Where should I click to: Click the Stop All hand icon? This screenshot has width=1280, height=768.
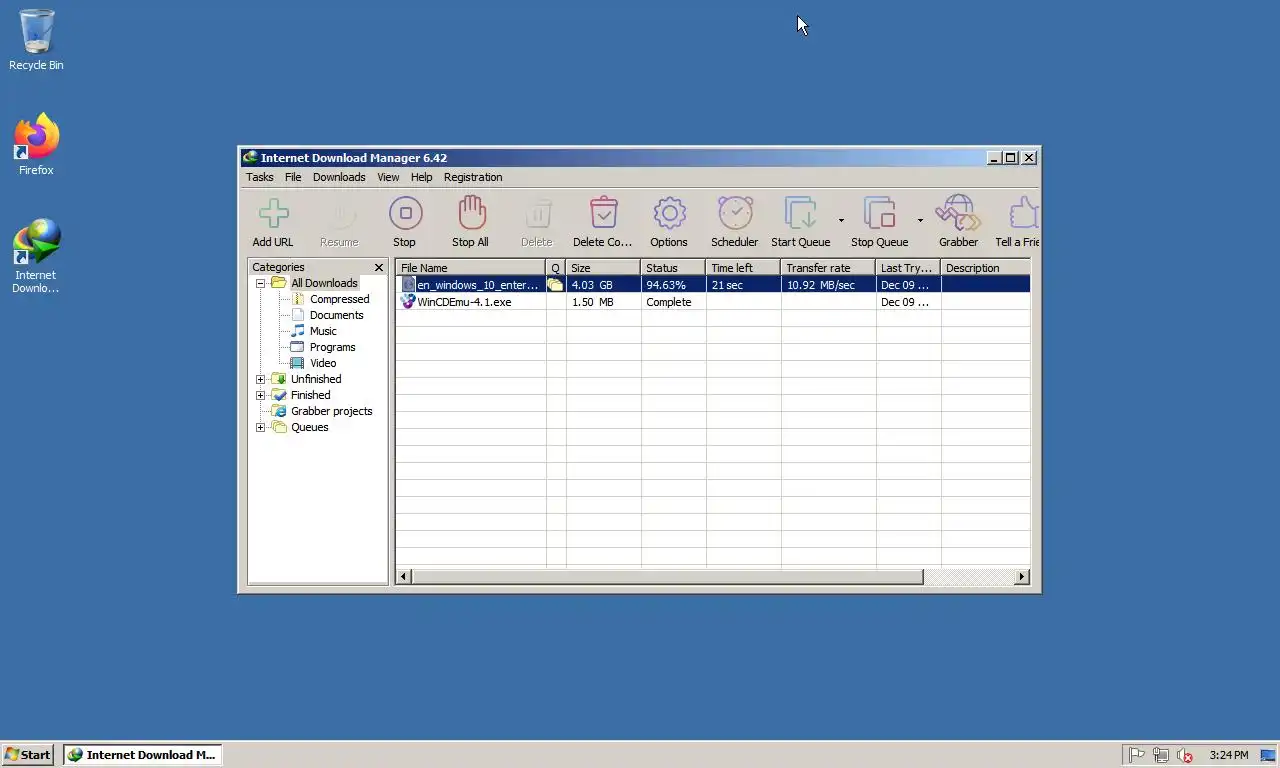pyautogui.click(x=470, y=222)
